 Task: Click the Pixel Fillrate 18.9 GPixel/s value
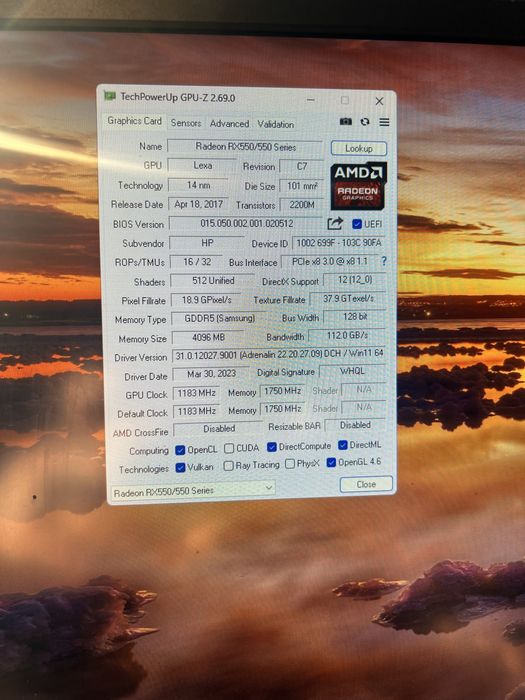206,300
